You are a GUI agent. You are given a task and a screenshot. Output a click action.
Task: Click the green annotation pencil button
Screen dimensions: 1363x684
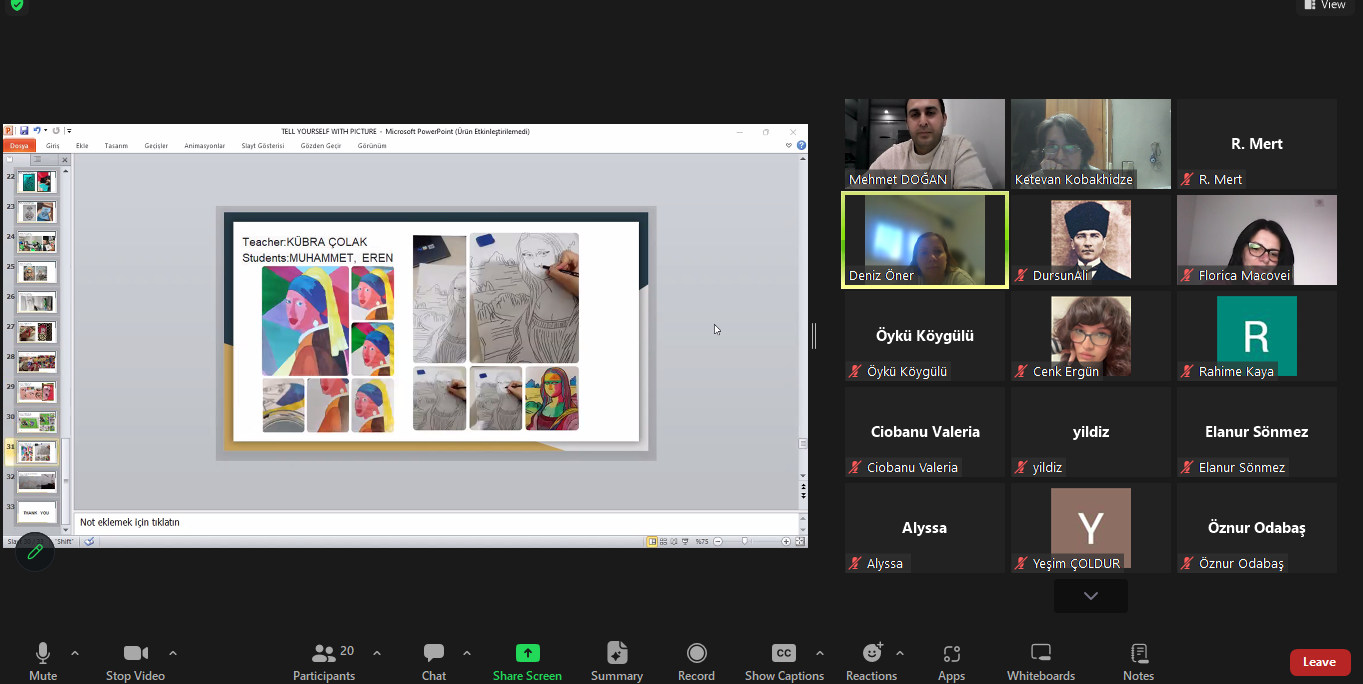[x=35, y=551]
